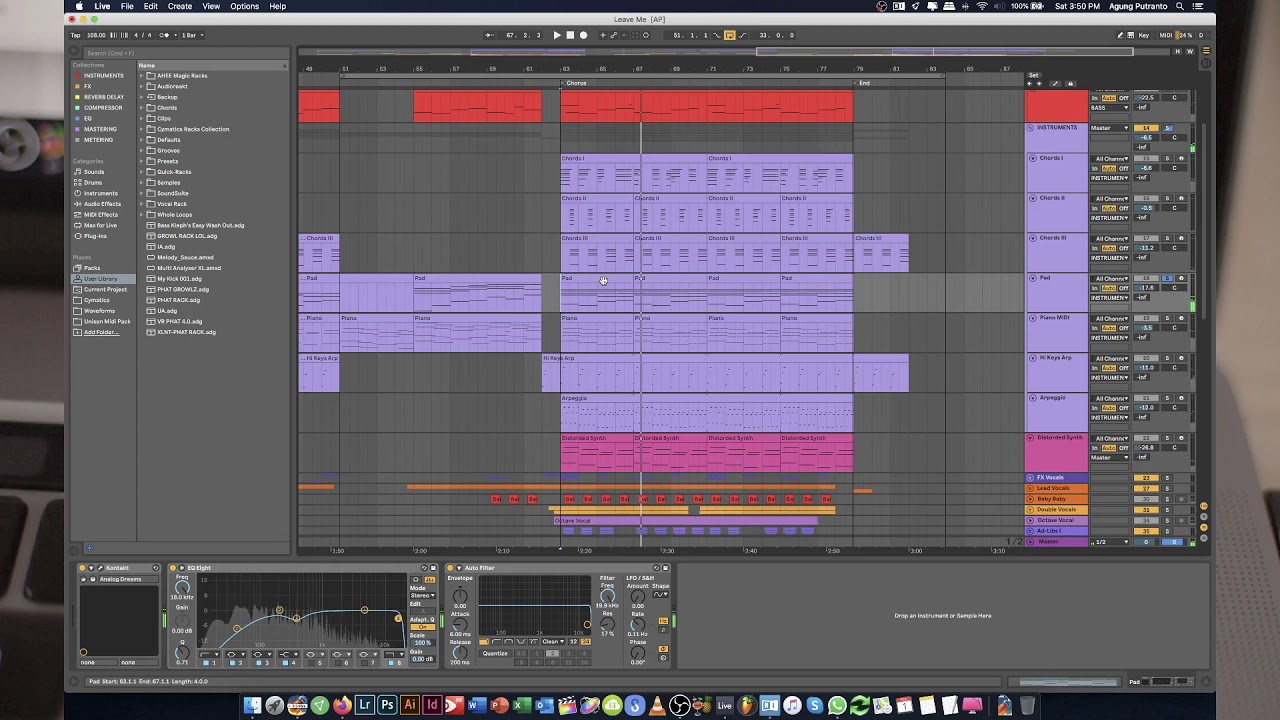Select GROWL RACK LOL.adg file

tap(186, 236)
